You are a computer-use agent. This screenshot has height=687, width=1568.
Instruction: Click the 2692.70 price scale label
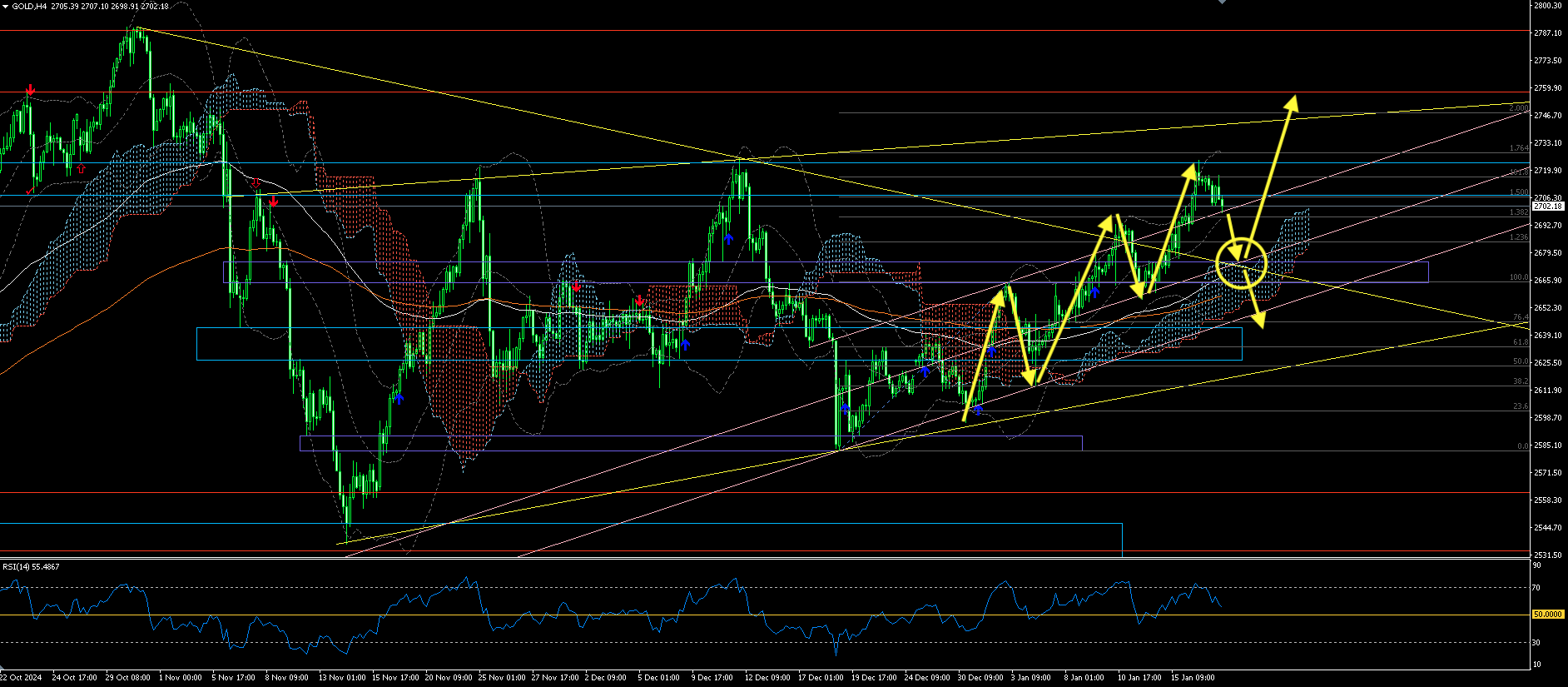point(1547,226)
